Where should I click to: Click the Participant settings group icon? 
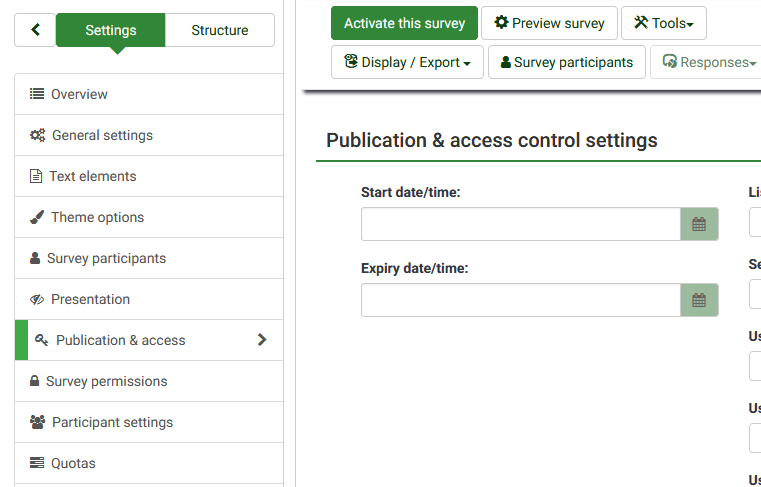[37, 422]
